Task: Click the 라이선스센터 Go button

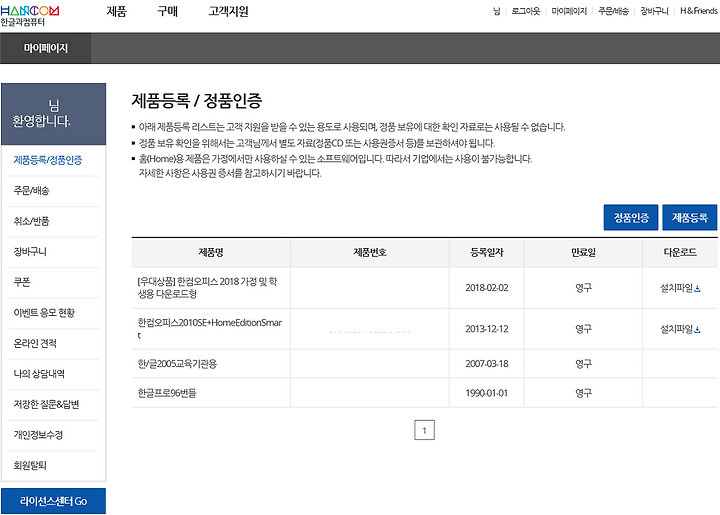Action: 53,501
